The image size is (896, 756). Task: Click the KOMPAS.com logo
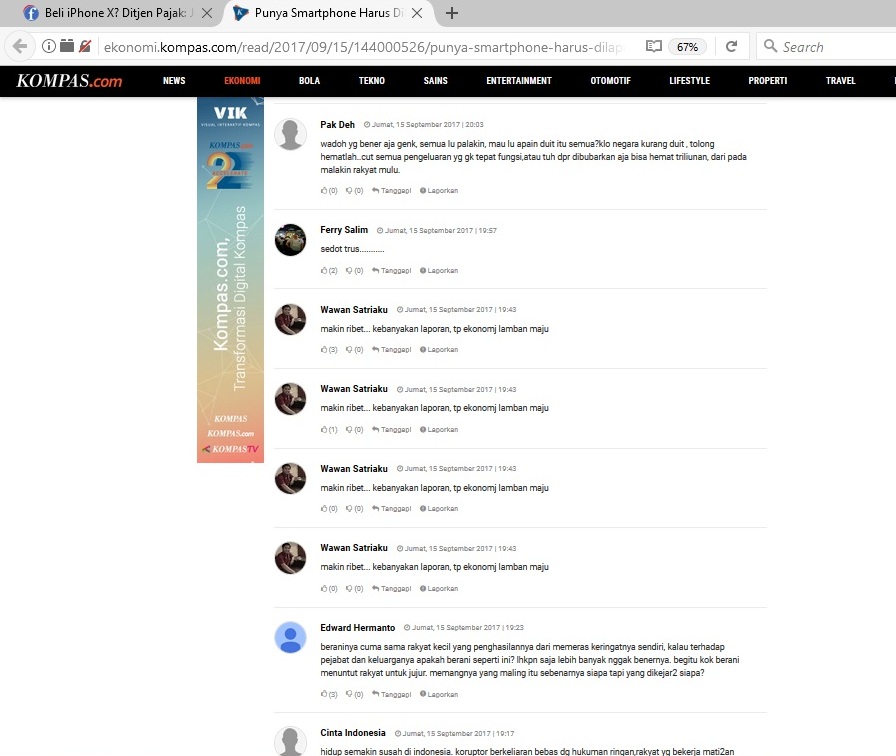pyautogui.click(x=69, y=81)
